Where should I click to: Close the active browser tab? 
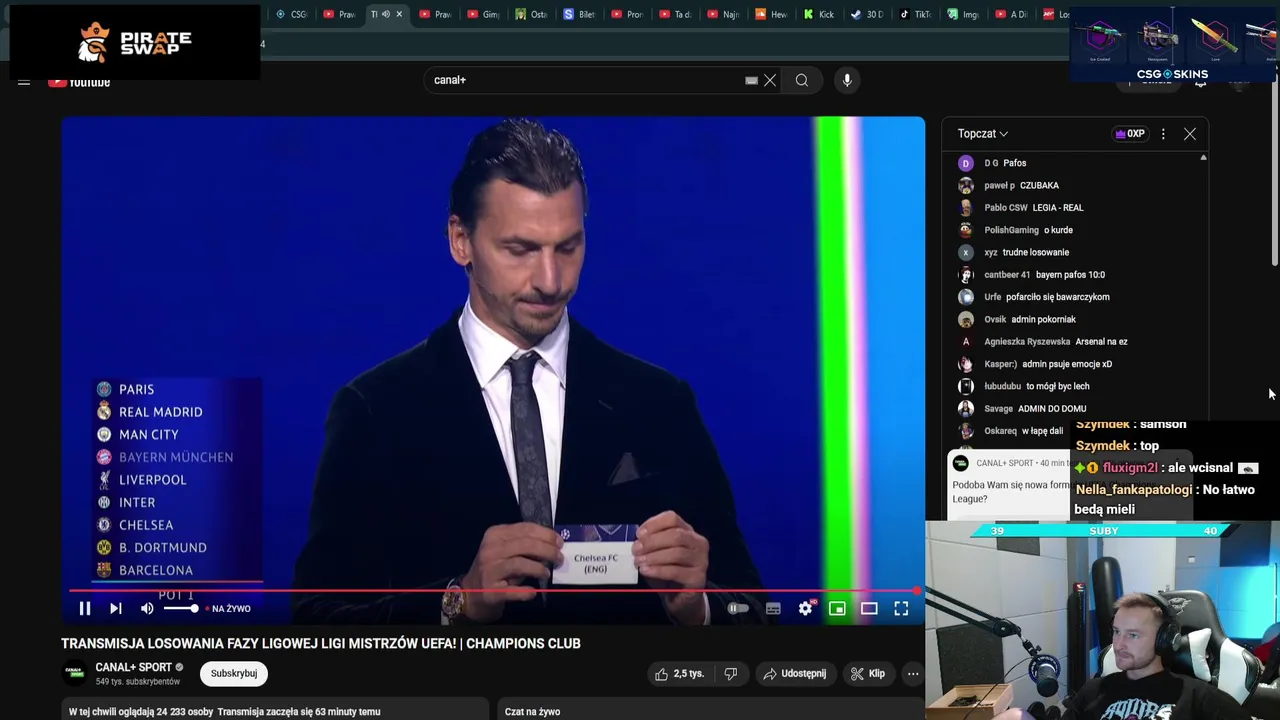click(399, 14)
